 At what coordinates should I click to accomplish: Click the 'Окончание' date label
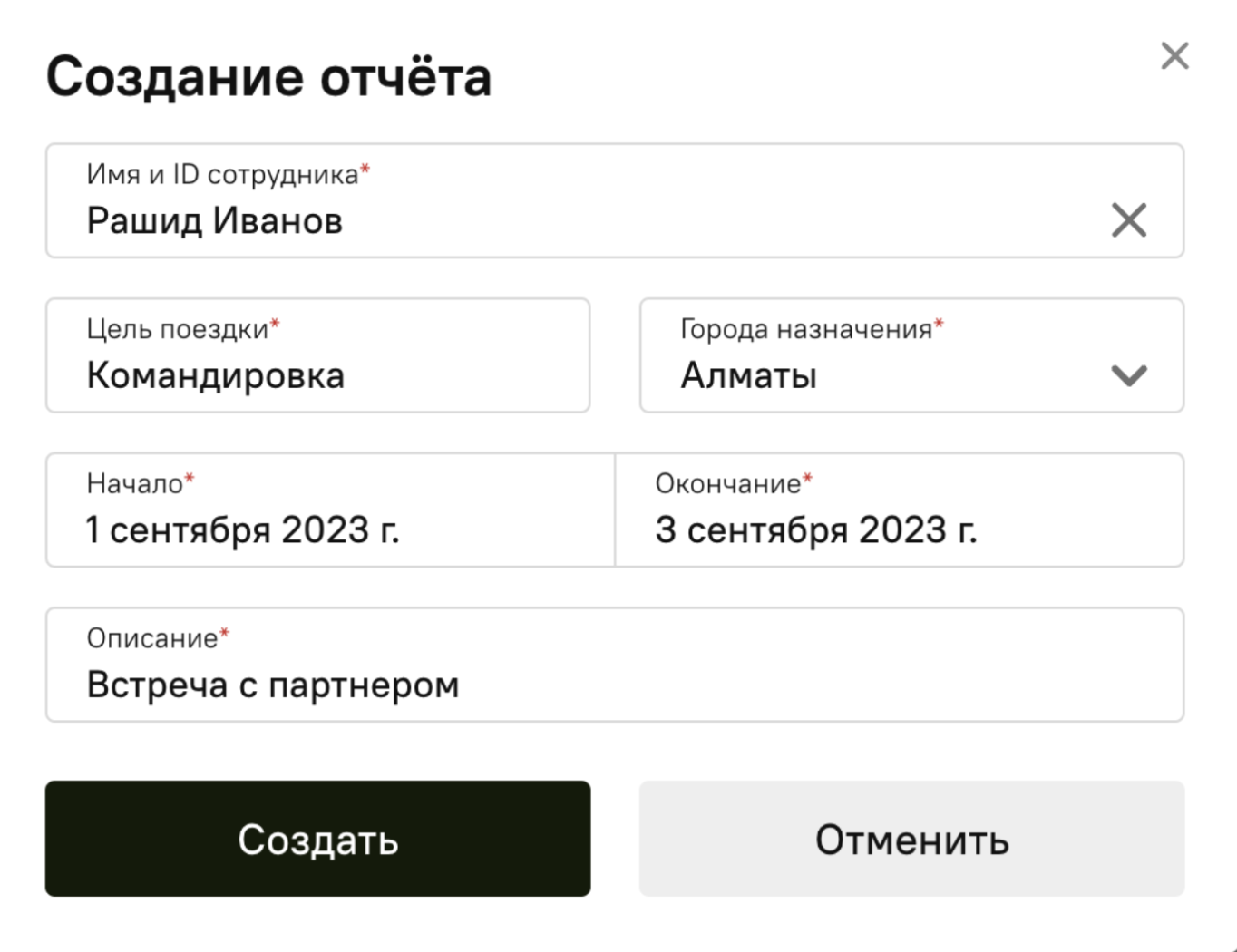point(728,484)
